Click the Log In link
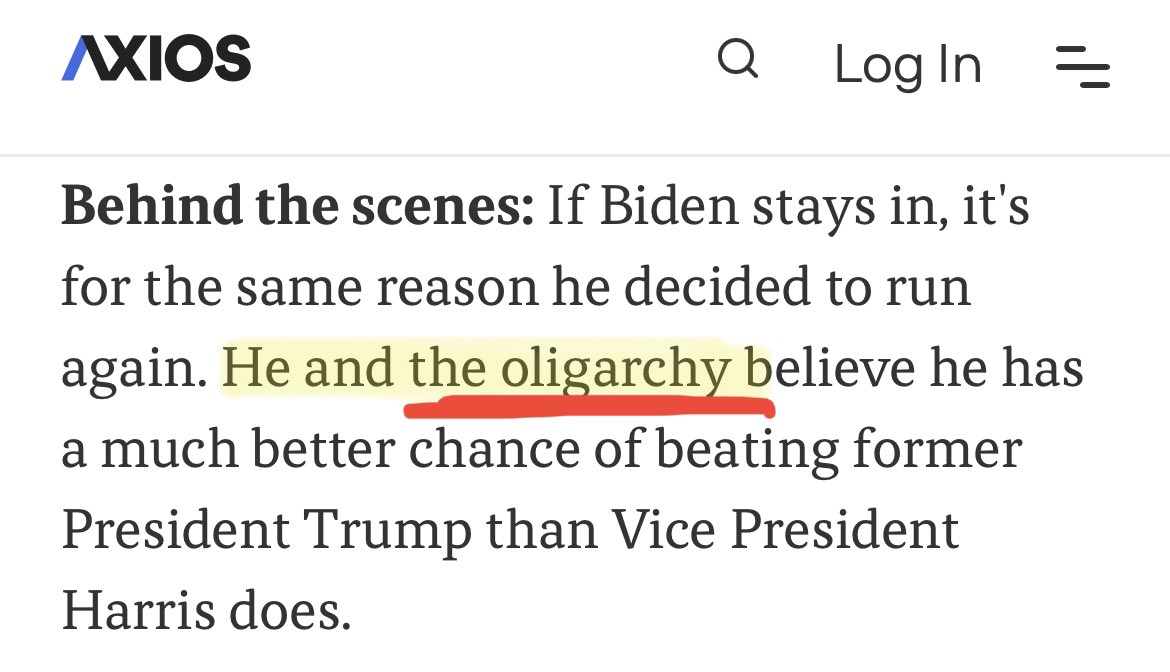The height and width of the screenshot is (672, 1170). pyautogui.click(x=907, y=65)
